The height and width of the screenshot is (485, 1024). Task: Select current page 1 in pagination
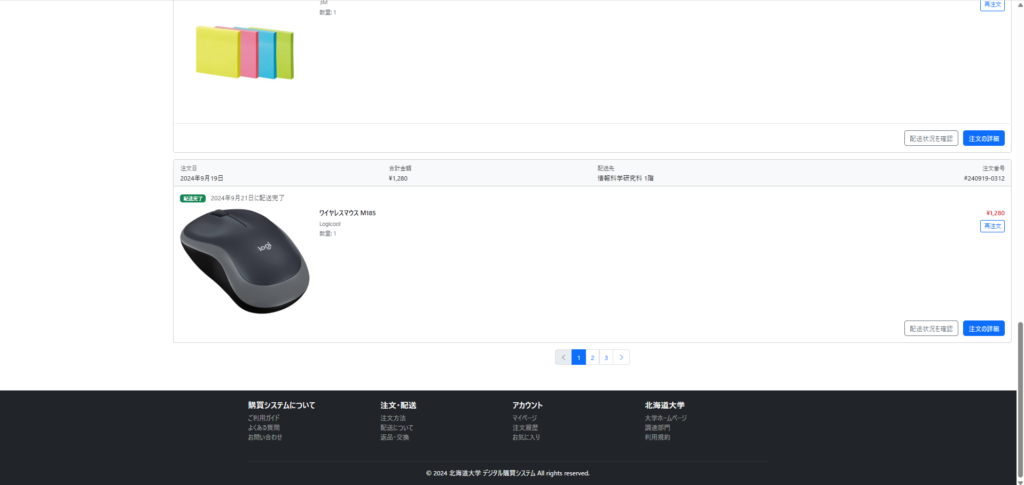(x=578, y=357)
